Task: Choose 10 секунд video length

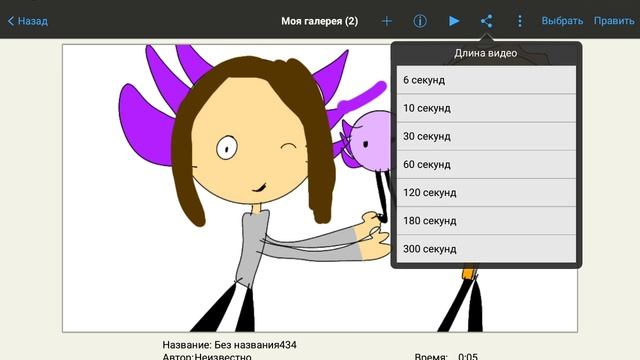Action: point(486,108)
